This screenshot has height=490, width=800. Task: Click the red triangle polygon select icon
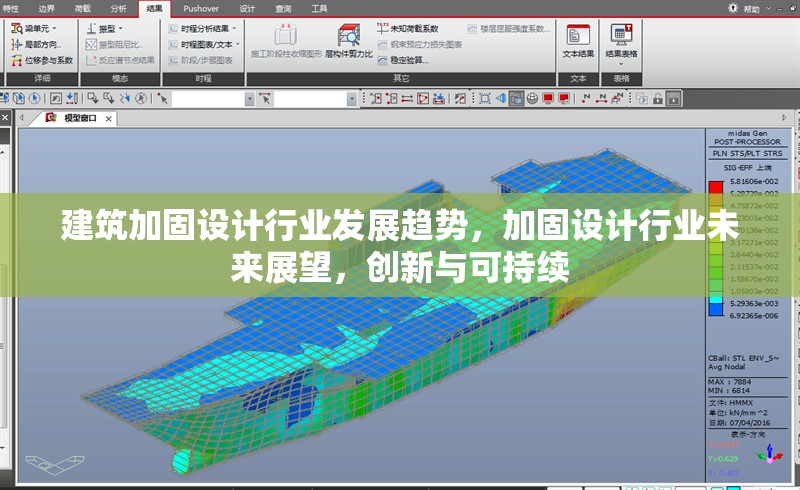[x=423, y=99]
